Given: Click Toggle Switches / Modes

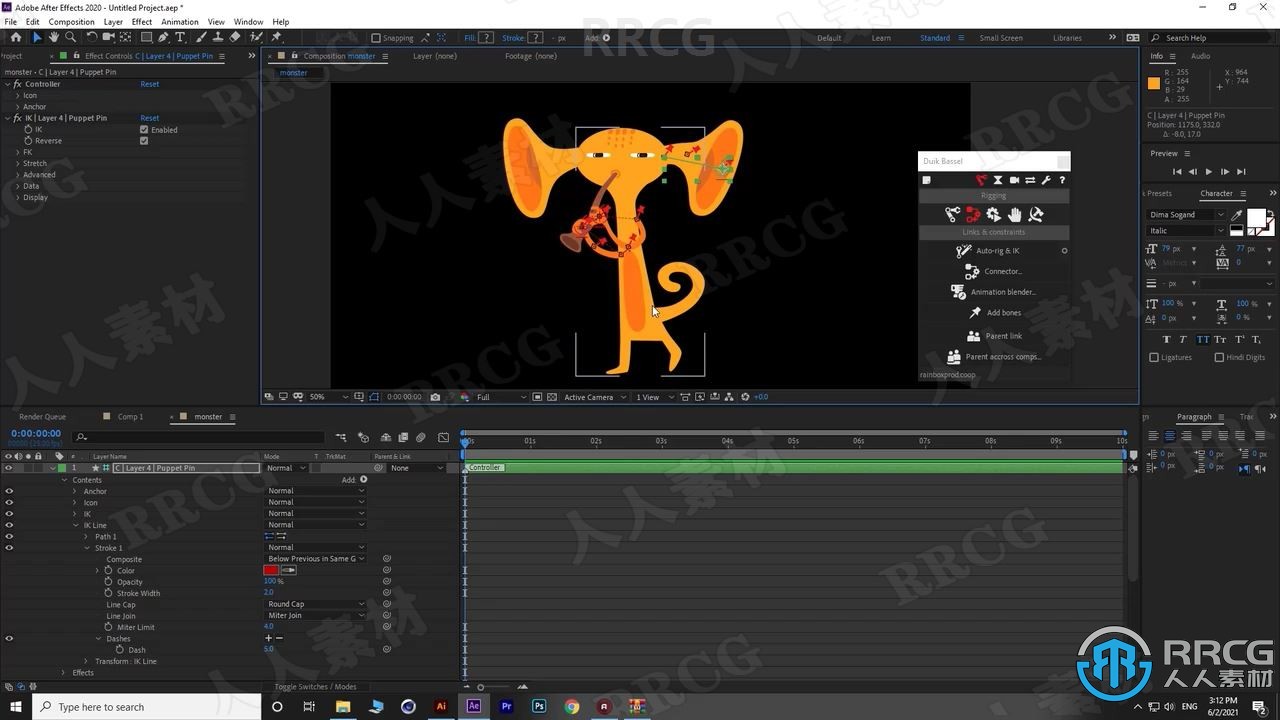Looking at the screenshot, I should (x=316, y=687).
